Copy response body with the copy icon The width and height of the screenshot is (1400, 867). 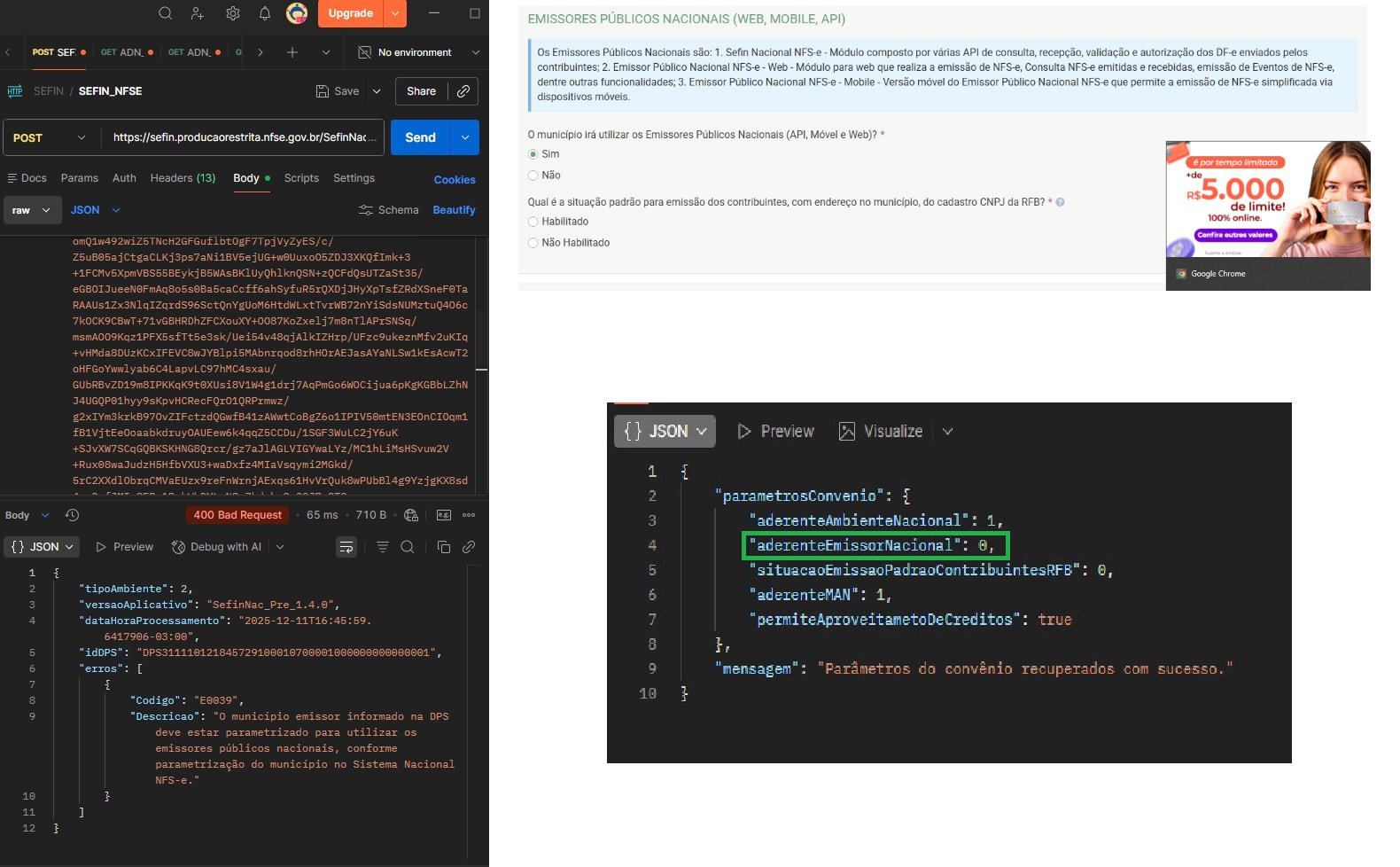[444, 547]
